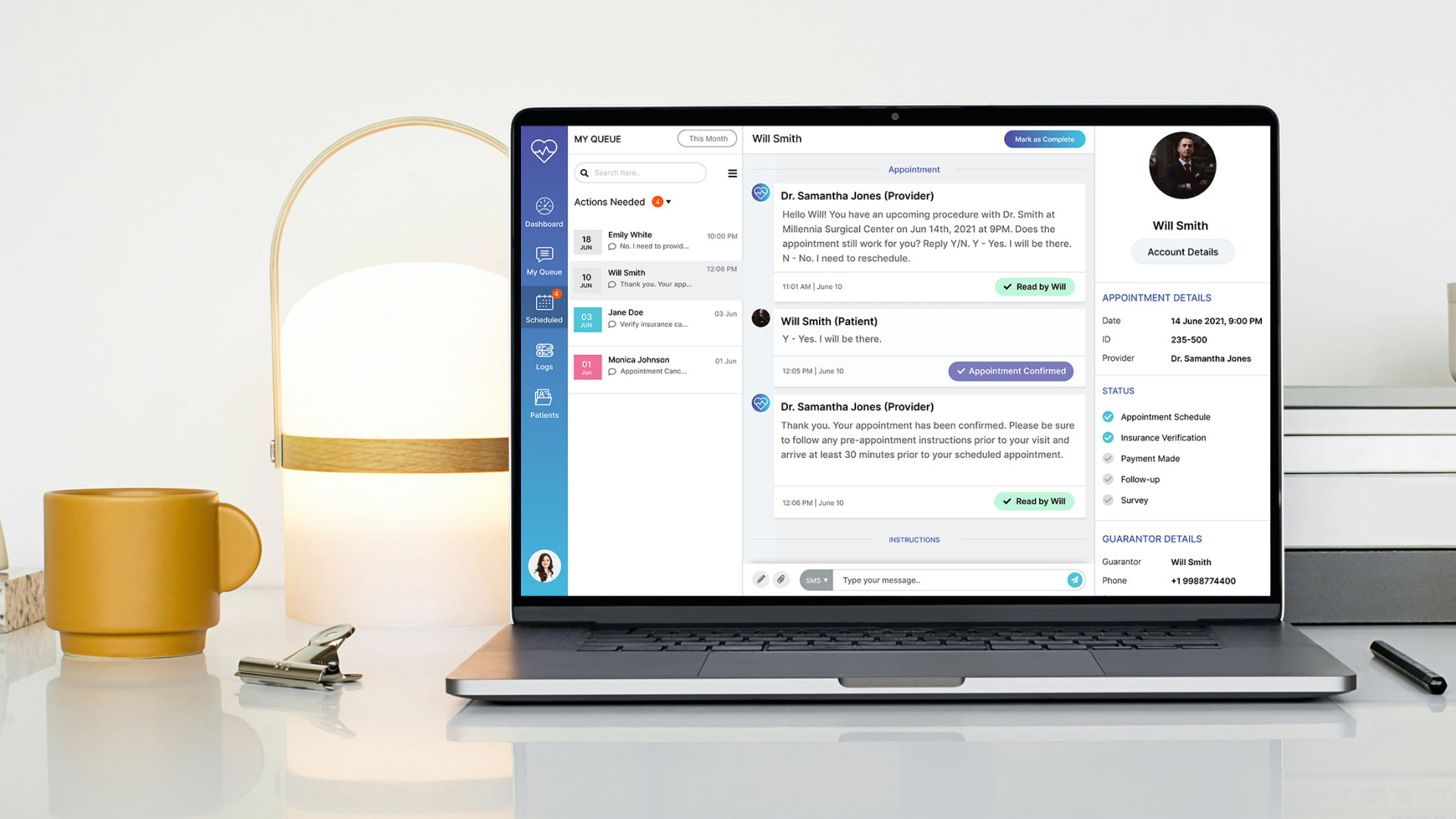Expand the SMS channel selector dropdown
This screenshot has width=1456, height=819.
[x=816, y=580]
